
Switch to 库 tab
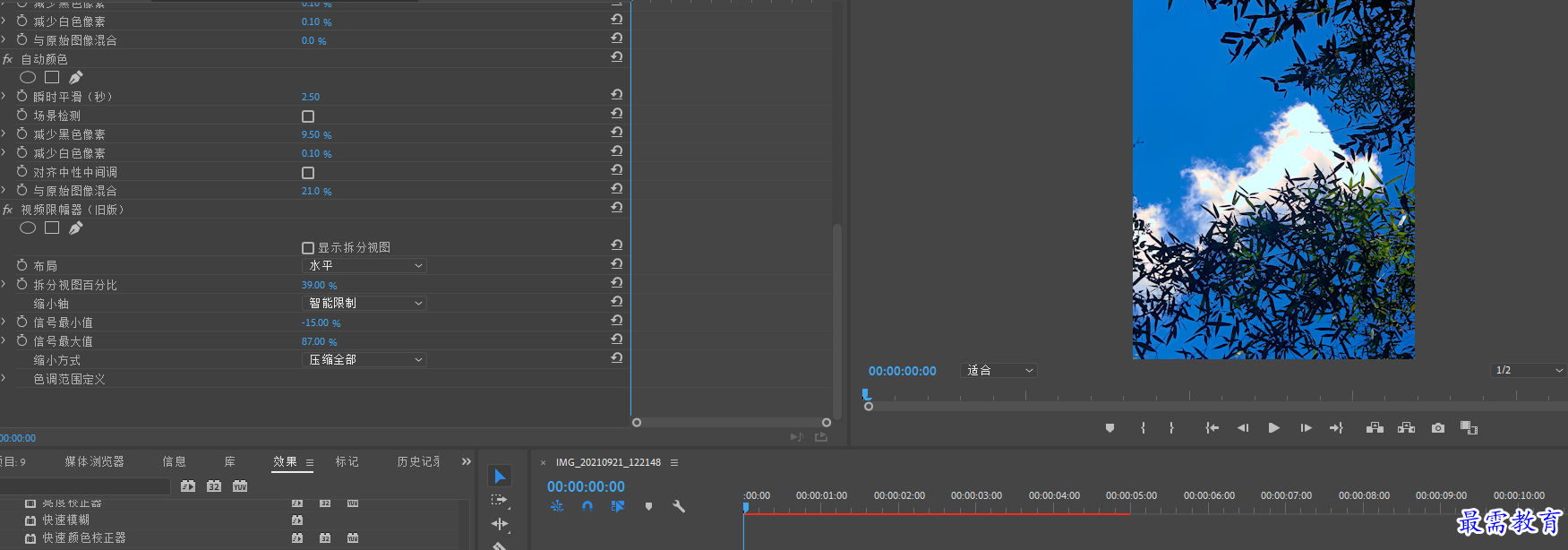tap(229, 462)
